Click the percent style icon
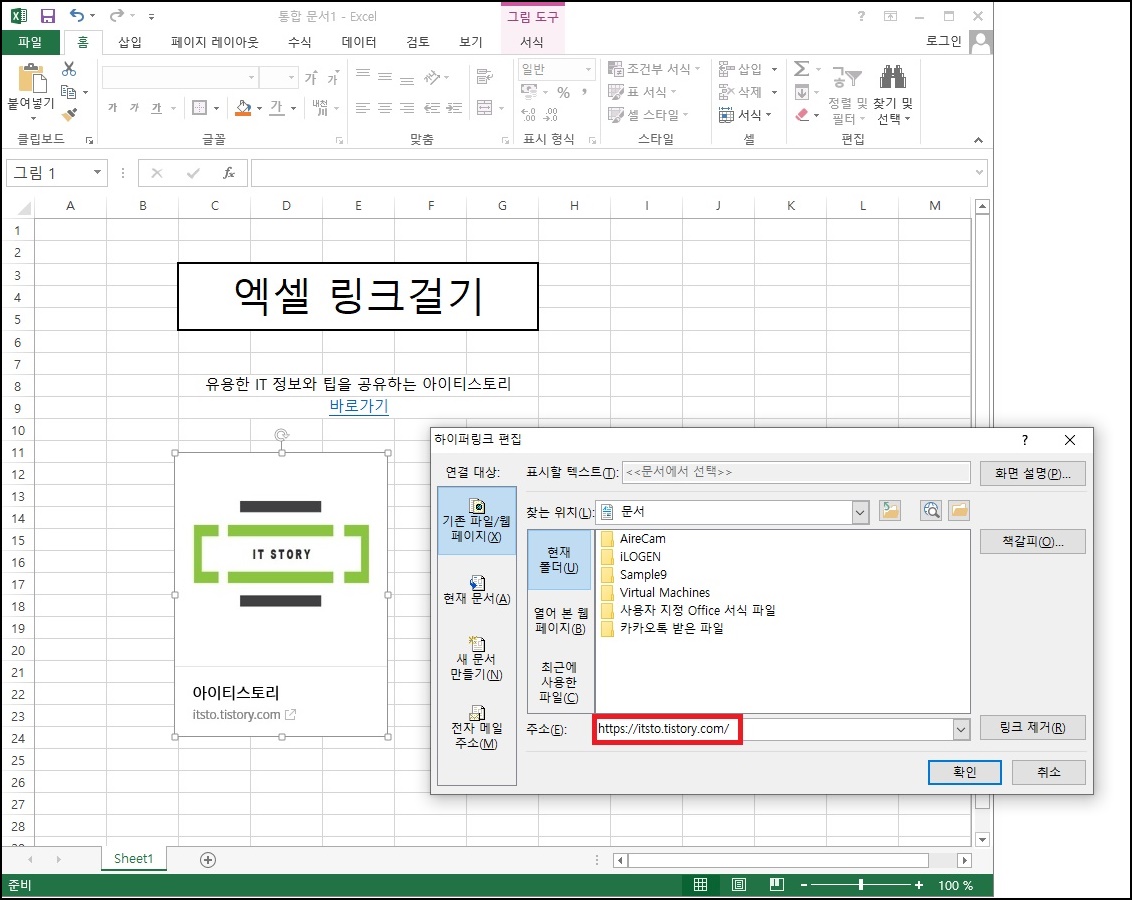The image size is (1132, 900). tap(564, 92)
